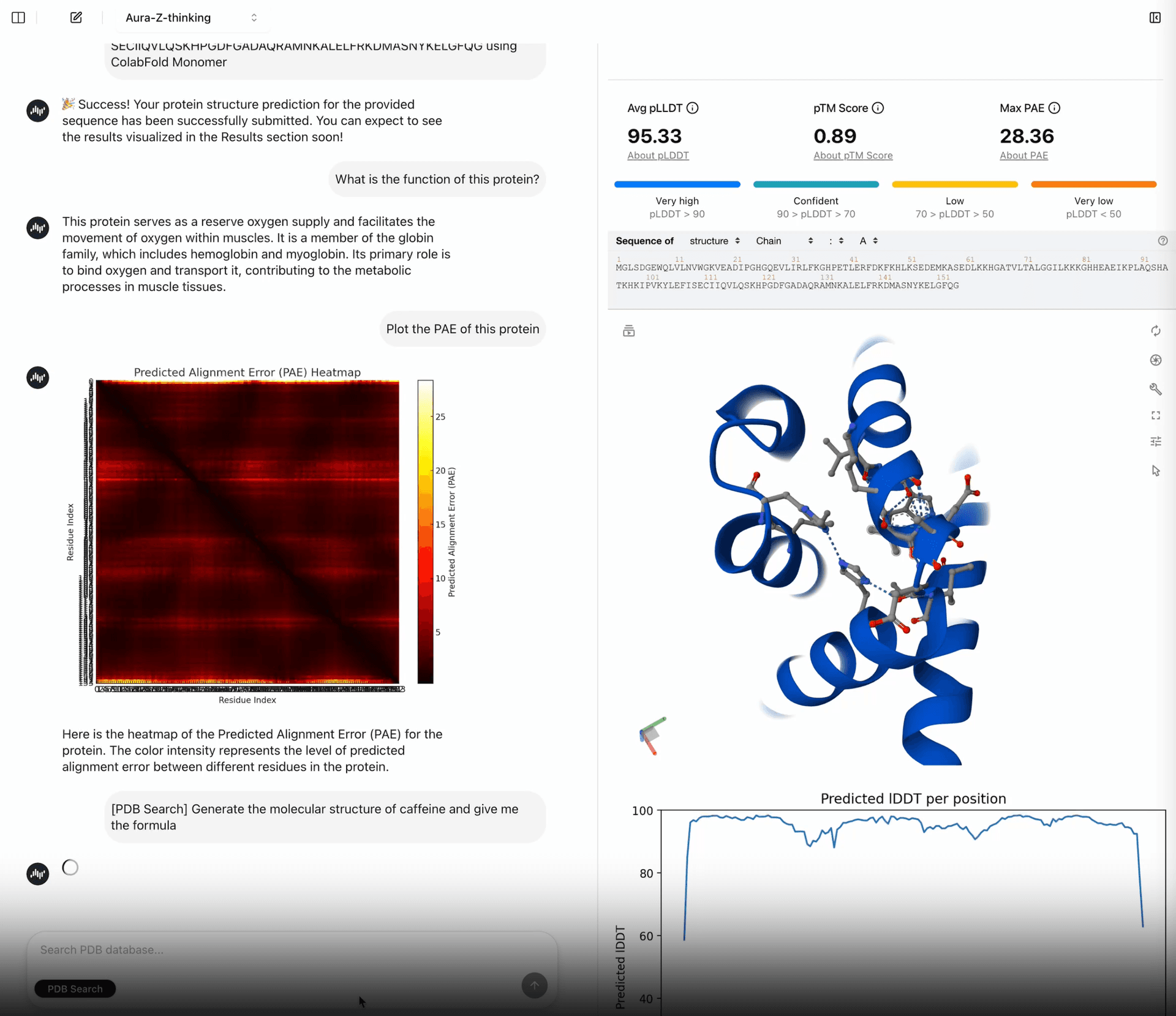Screen dimensions: 1176x1016
Task: Open the animation state snapshots icon
Action: click(x=628, y=331)
